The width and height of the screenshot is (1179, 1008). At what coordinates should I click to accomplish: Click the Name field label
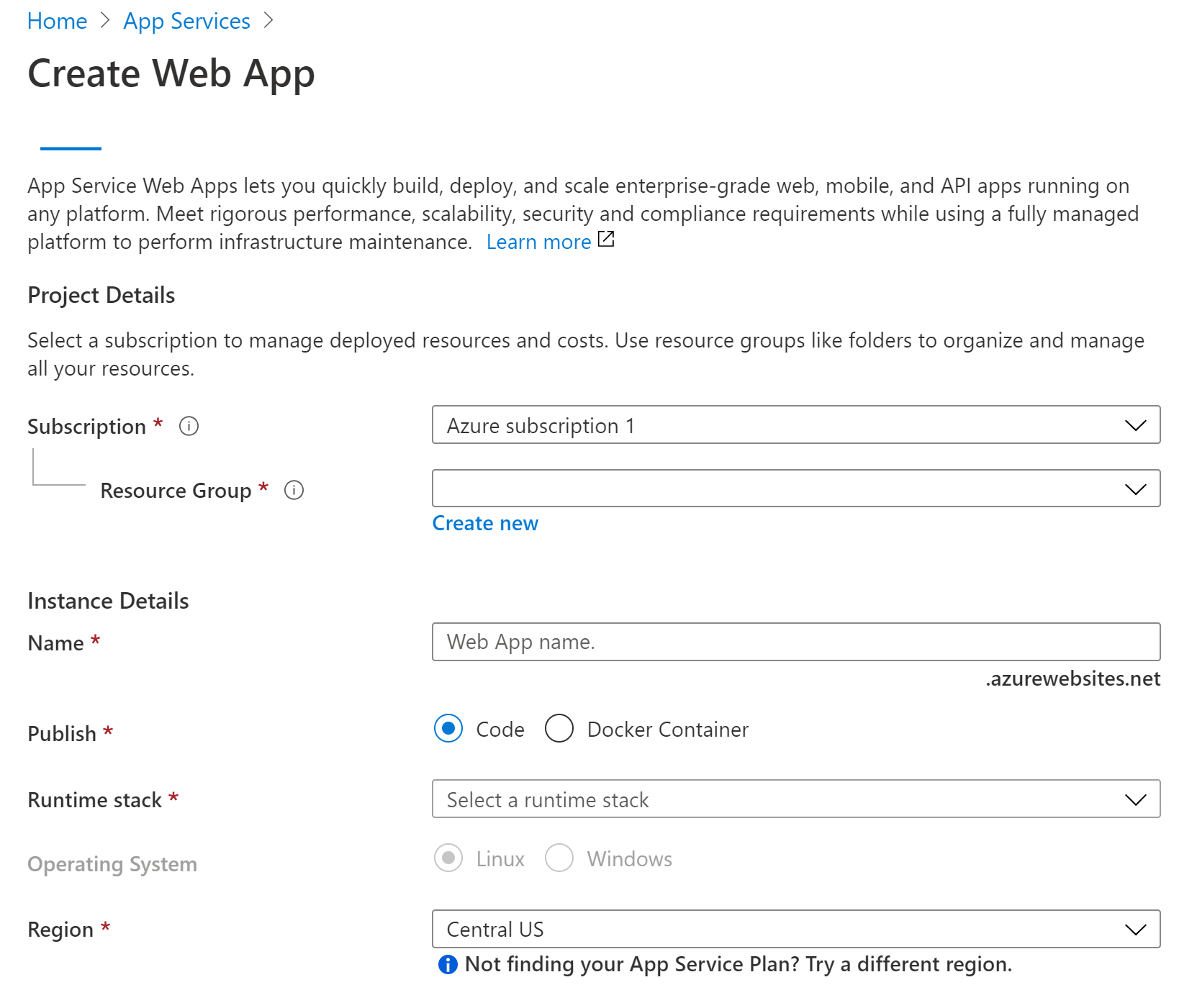(55, 643)
